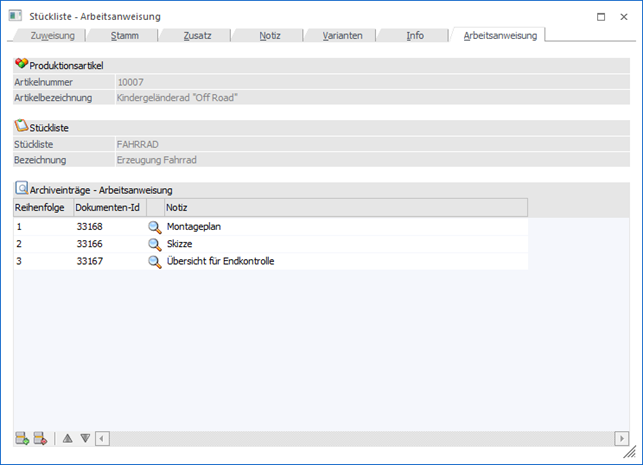643x465 pixels.
Task: Click the Dokumenten-Id column header
Action: [x=108, y=207]
